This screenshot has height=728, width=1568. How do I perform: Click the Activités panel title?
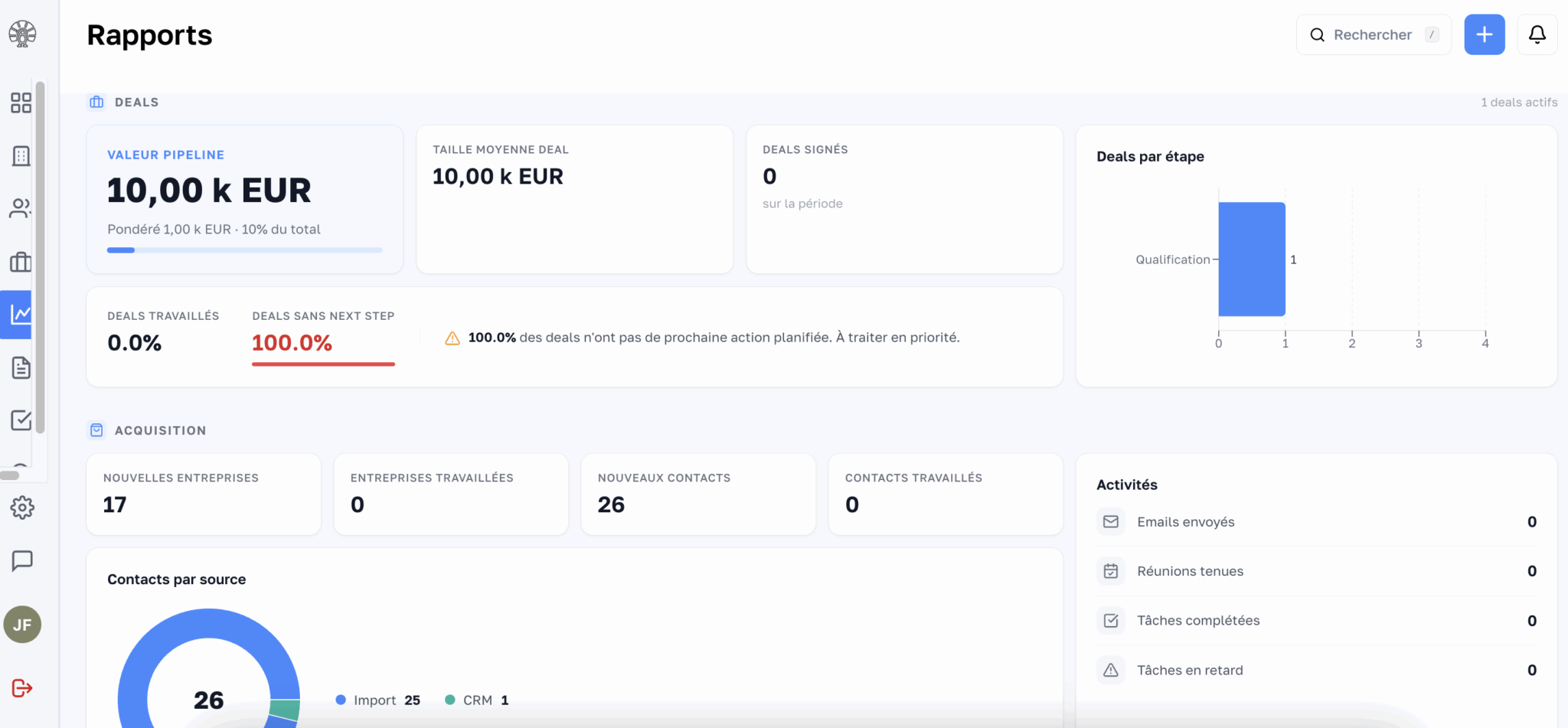tap(1127, 485)
